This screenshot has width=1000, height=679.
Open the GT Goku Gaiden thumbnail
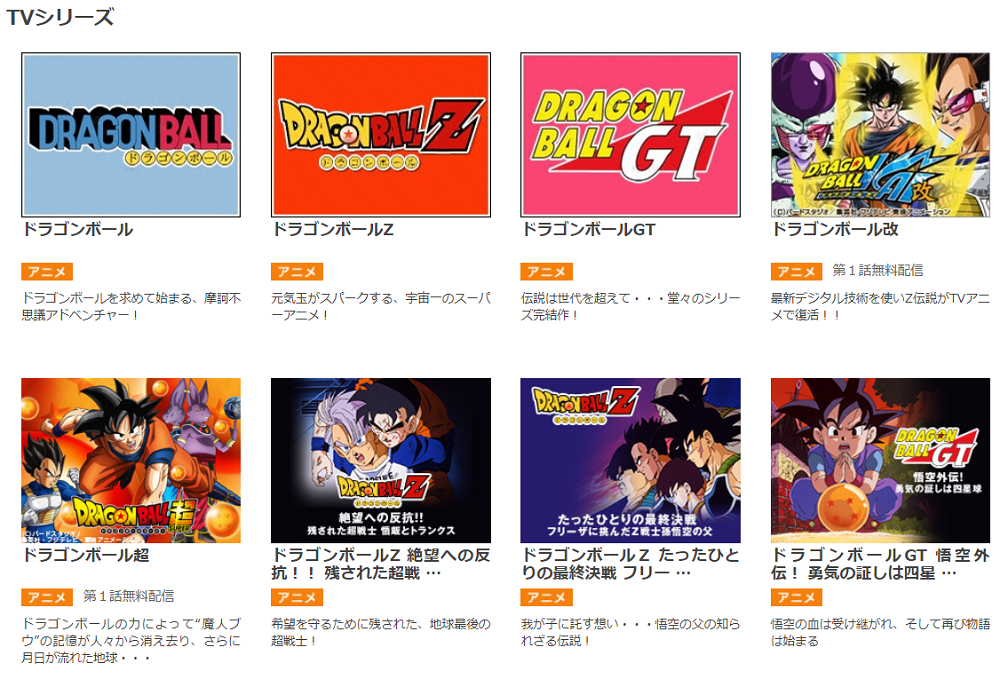880,460
